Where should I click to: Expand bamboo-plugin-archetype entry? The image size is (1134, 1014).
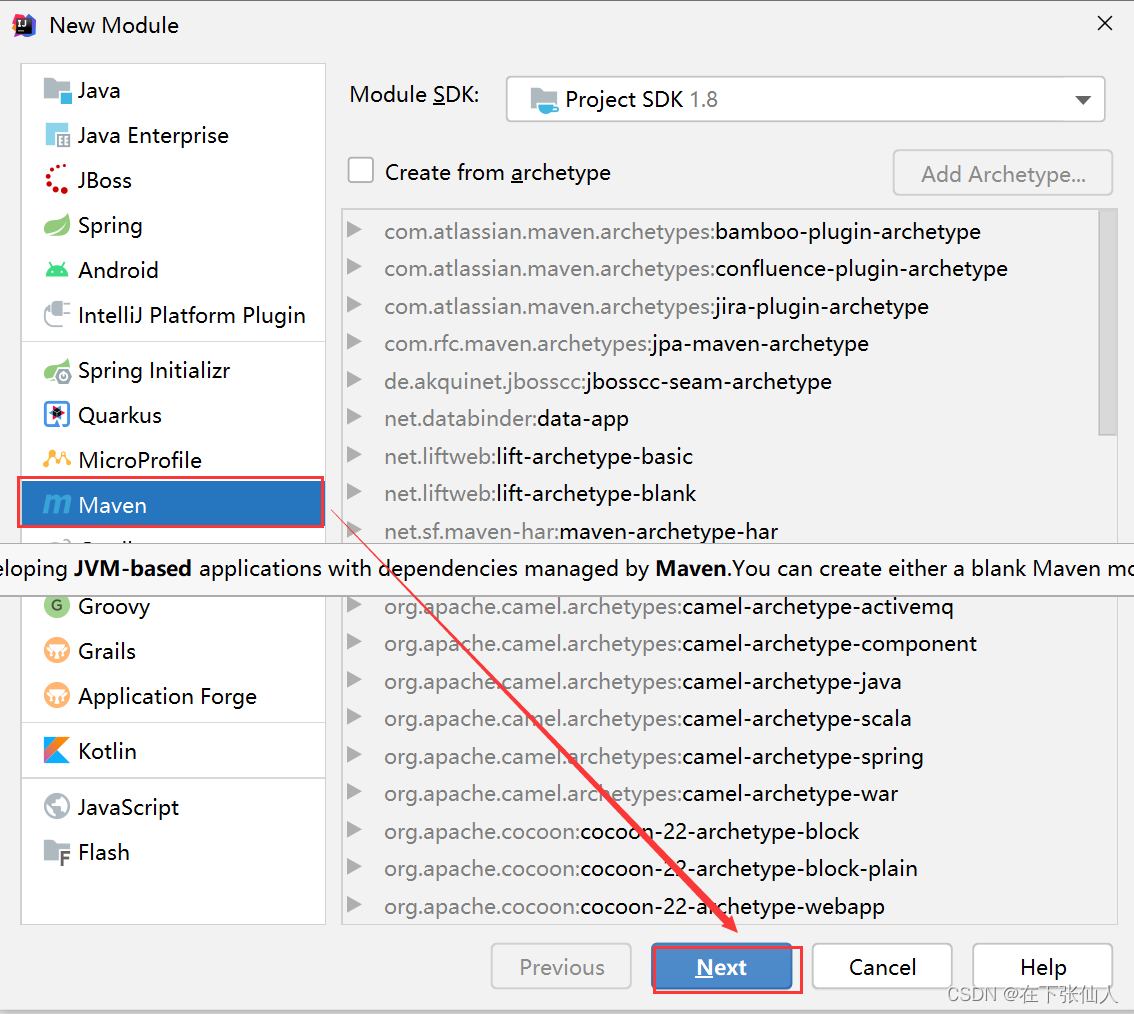pos(354,230)
